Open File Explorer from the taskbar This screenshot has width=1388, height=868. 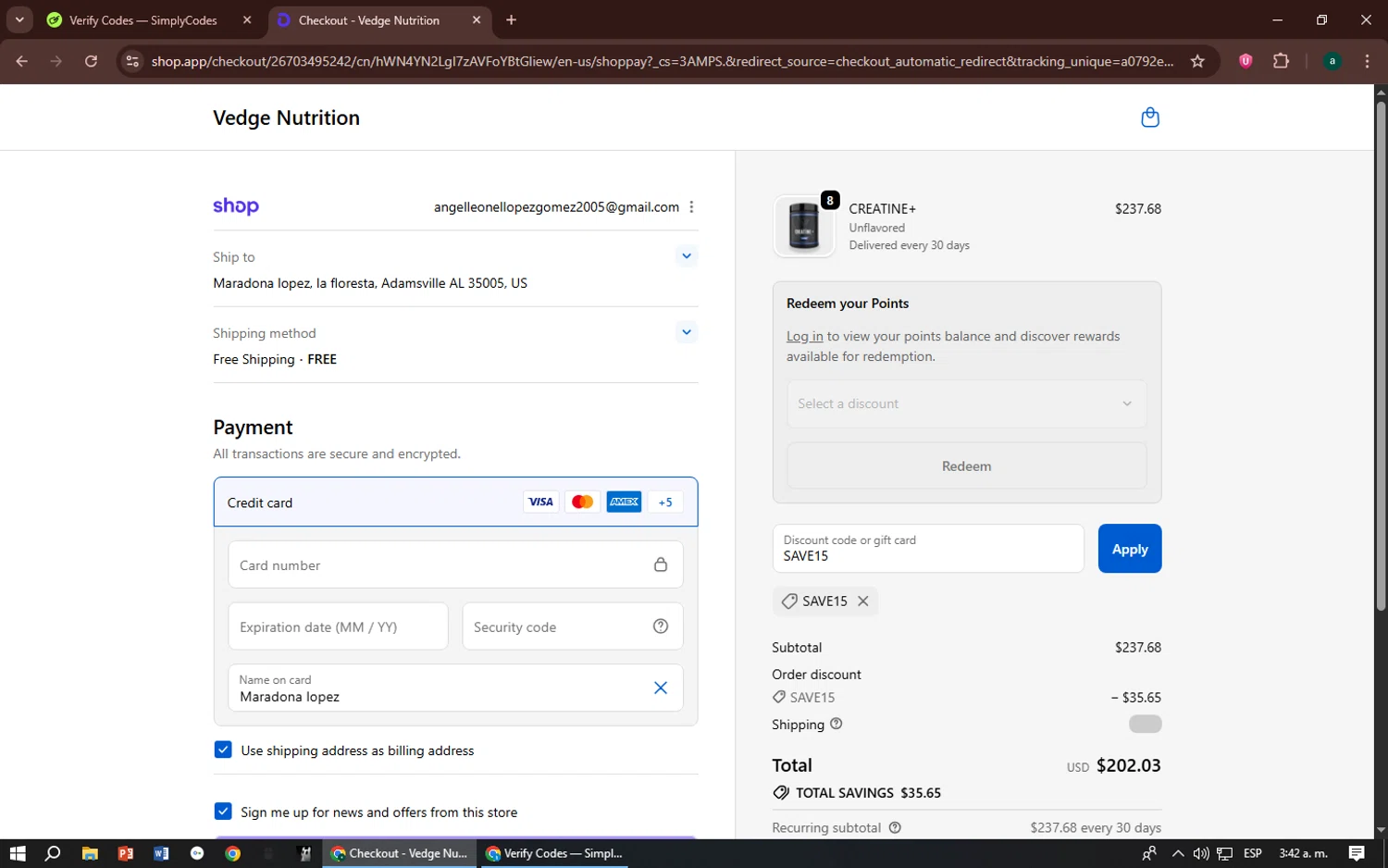click(90, 853)
